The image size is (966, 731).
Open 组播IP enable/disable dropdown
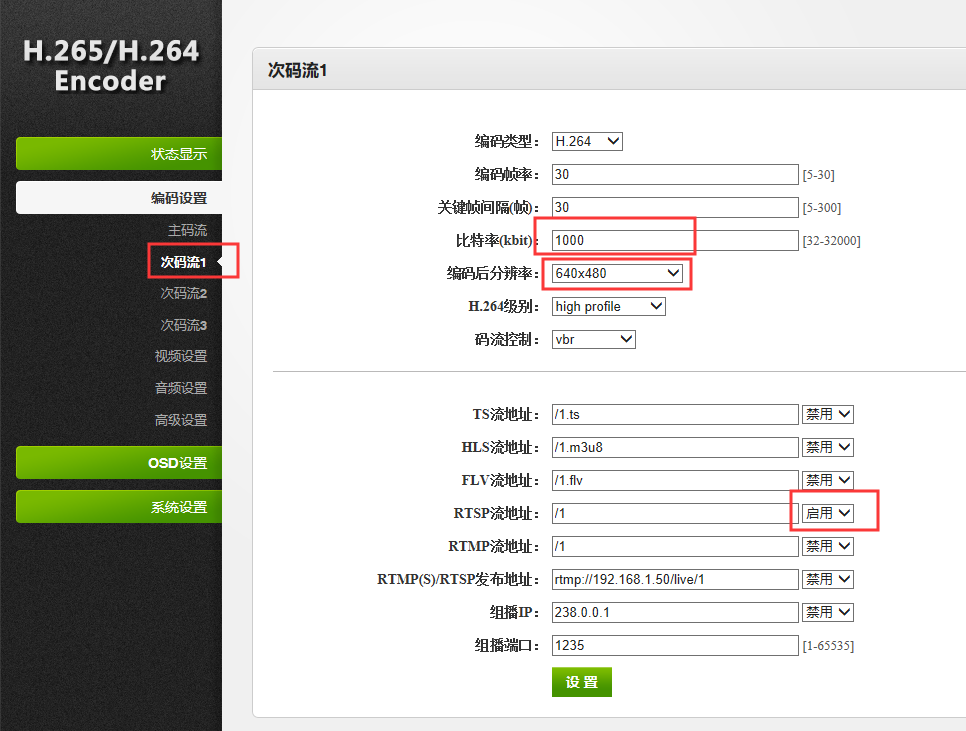pyautogui.click(x=827, y=612)
